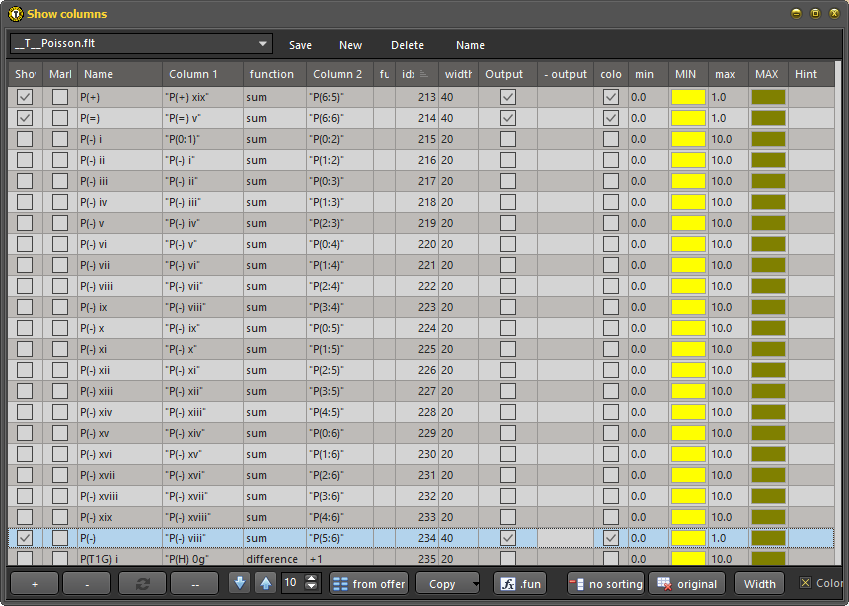Click the 'no sorting' icon button
The image size is (849, 606).
606,584
